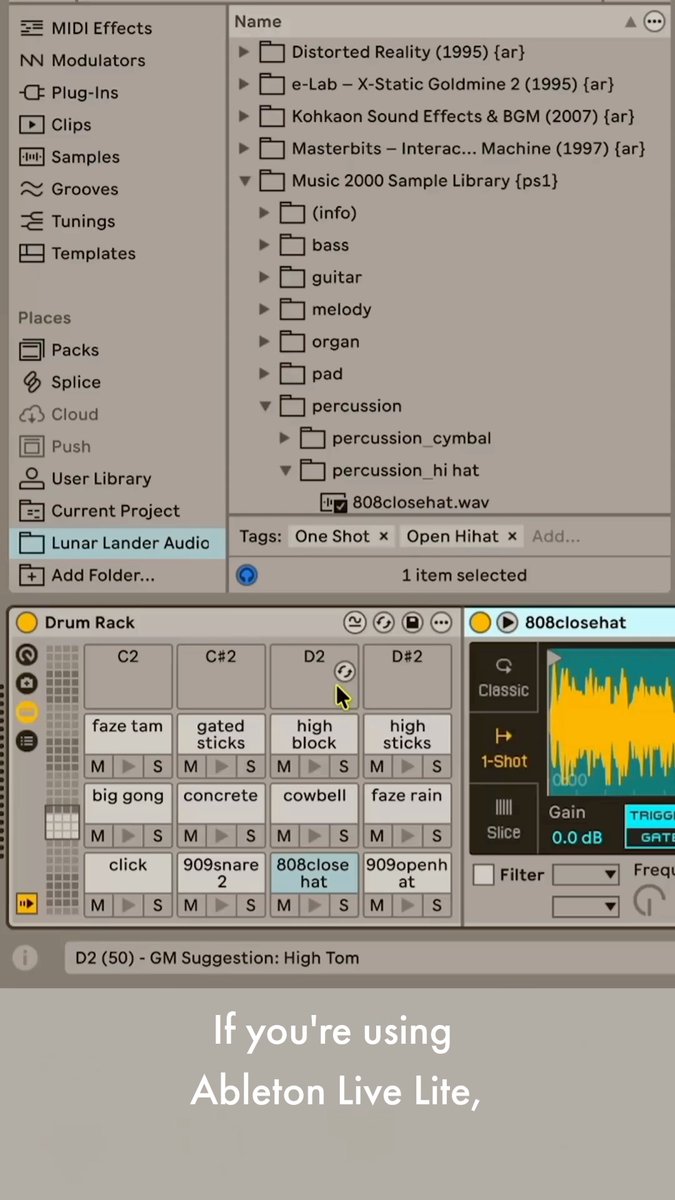The width and height of the screenshot is (675, 1200).
Task: Open the upper Filter type dropdown
Action: point(586,875)
